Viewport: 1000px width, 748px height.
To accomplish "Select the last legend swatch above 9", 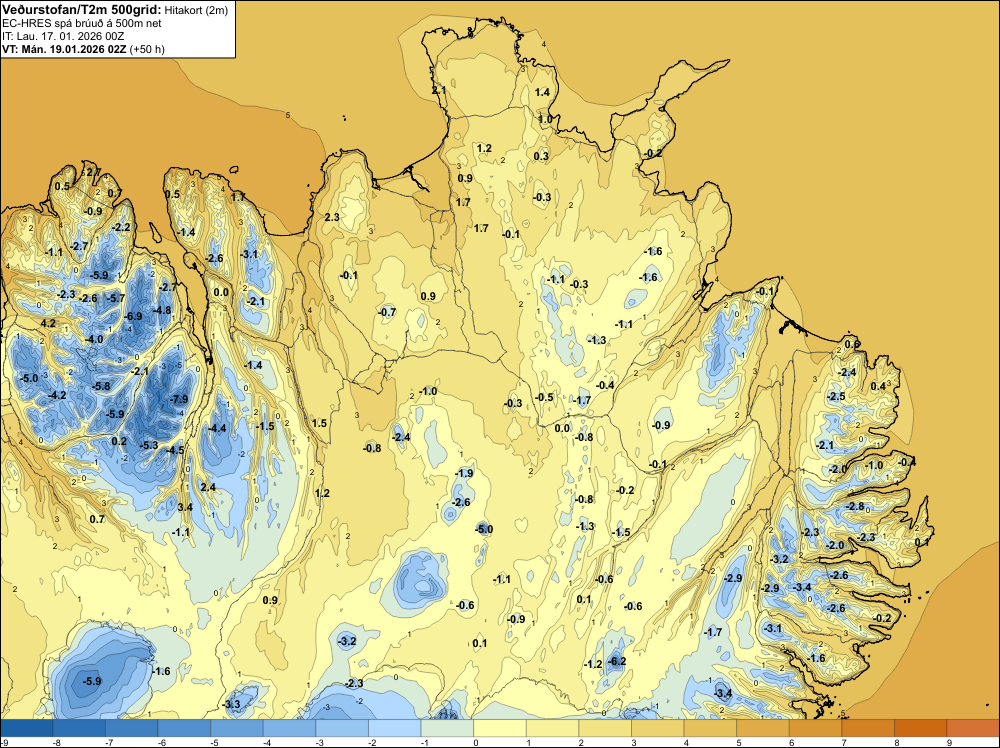I will click(973, 728).
